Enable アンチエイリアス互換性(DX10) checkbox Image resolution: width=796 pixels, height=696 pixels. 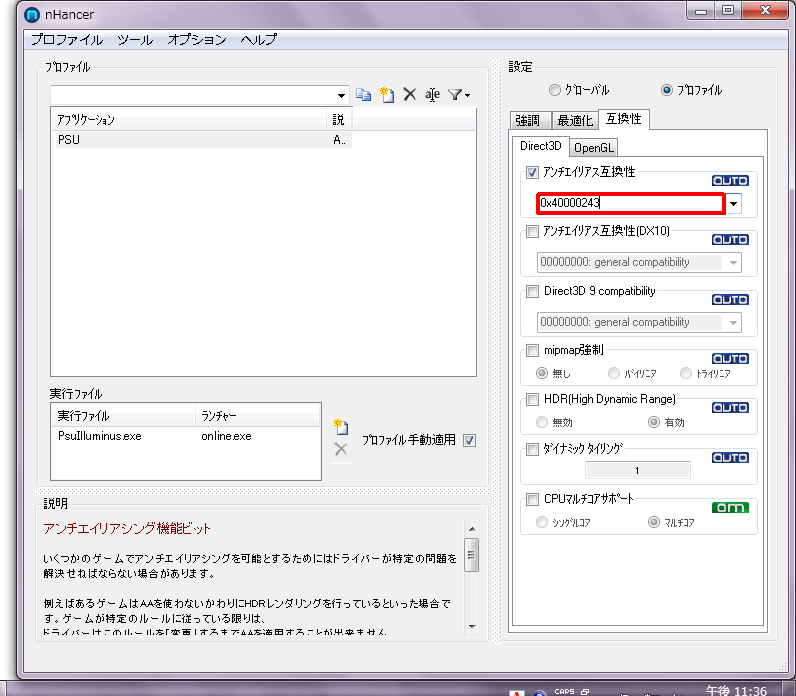[532, 232]
